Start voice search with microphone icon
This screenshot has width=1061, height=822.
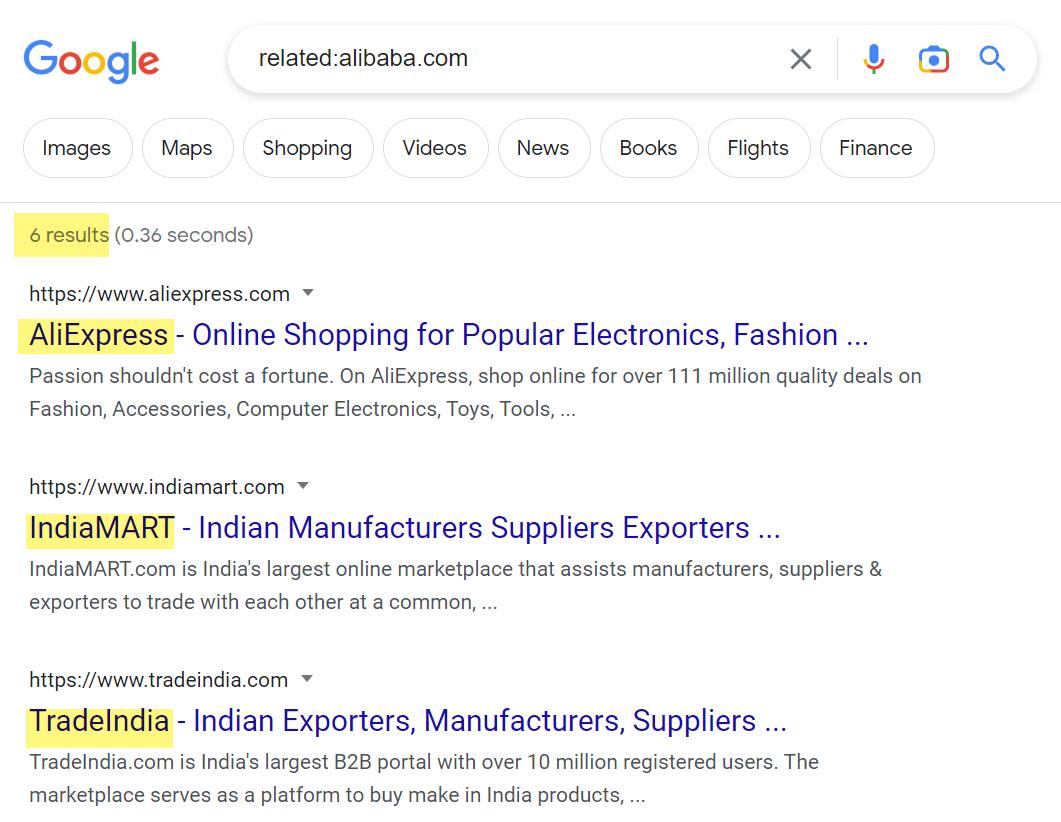point(873,59)
